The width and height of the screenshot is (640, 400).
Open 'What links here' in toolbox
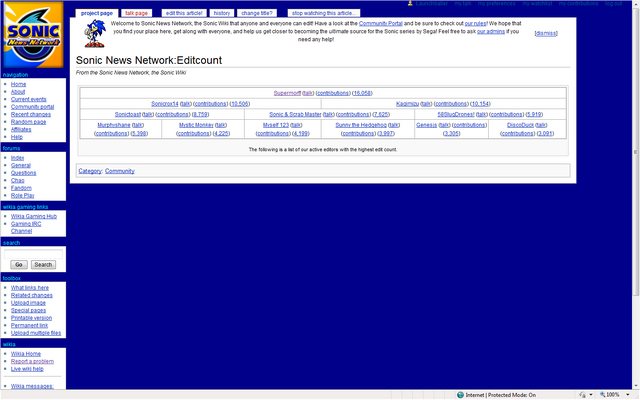(30, 288)
